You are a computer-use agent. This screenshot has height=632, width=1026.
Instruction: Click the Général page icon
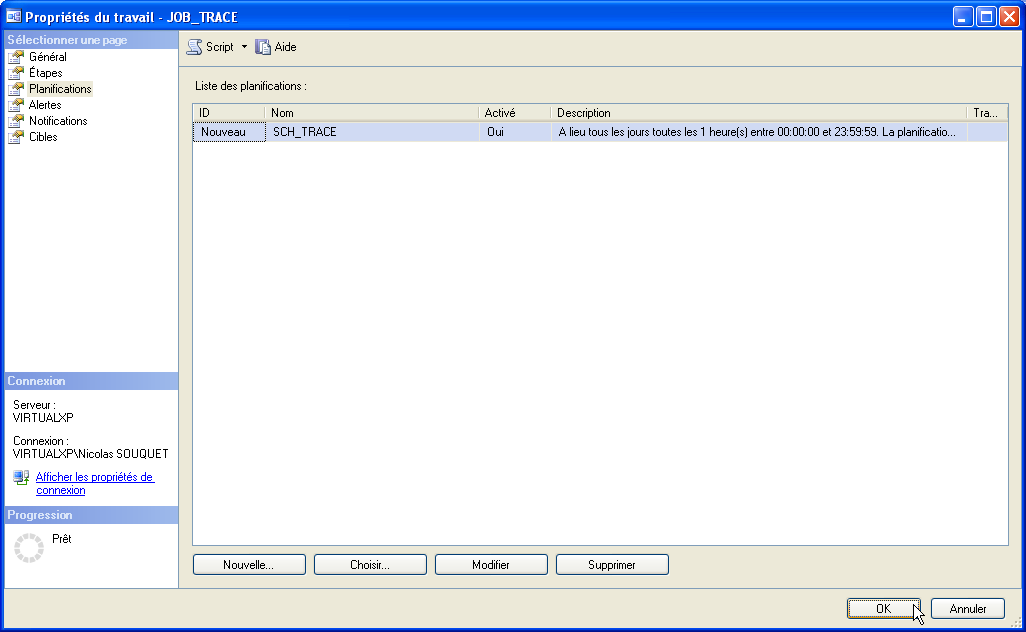click(16, 57)
